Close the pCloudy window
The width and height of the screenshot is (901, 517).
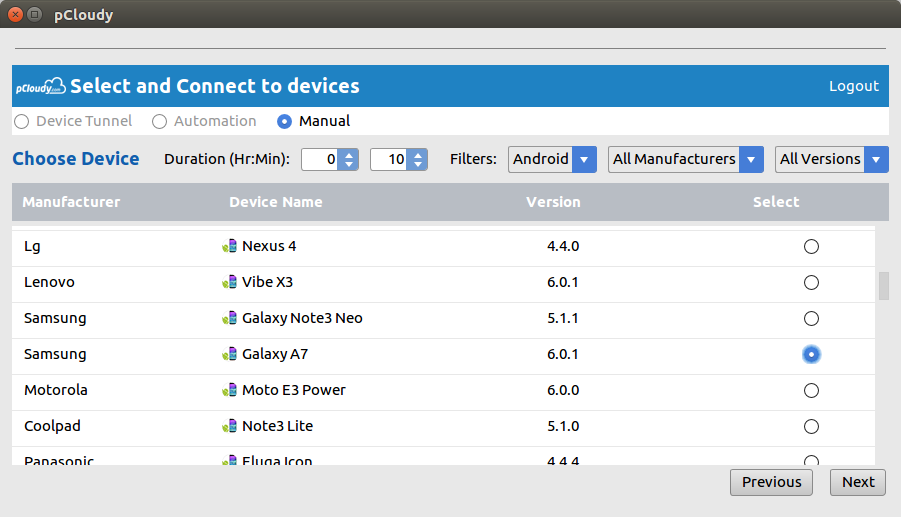[16, 14]
